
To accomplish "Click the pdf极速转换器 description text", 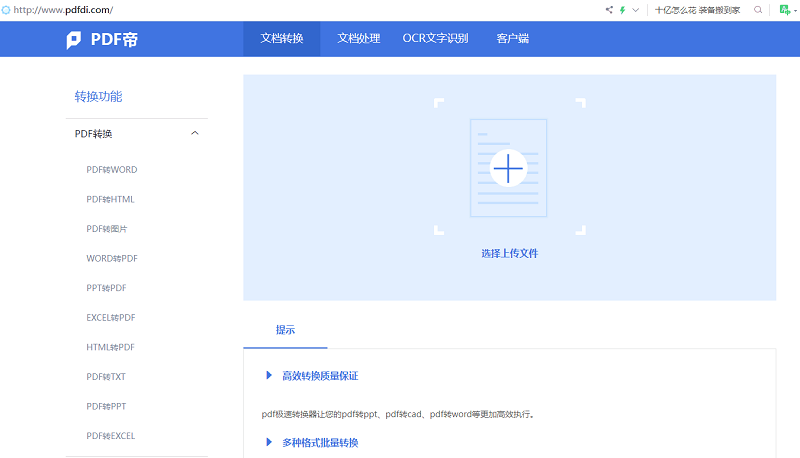I will click(398, 414).
